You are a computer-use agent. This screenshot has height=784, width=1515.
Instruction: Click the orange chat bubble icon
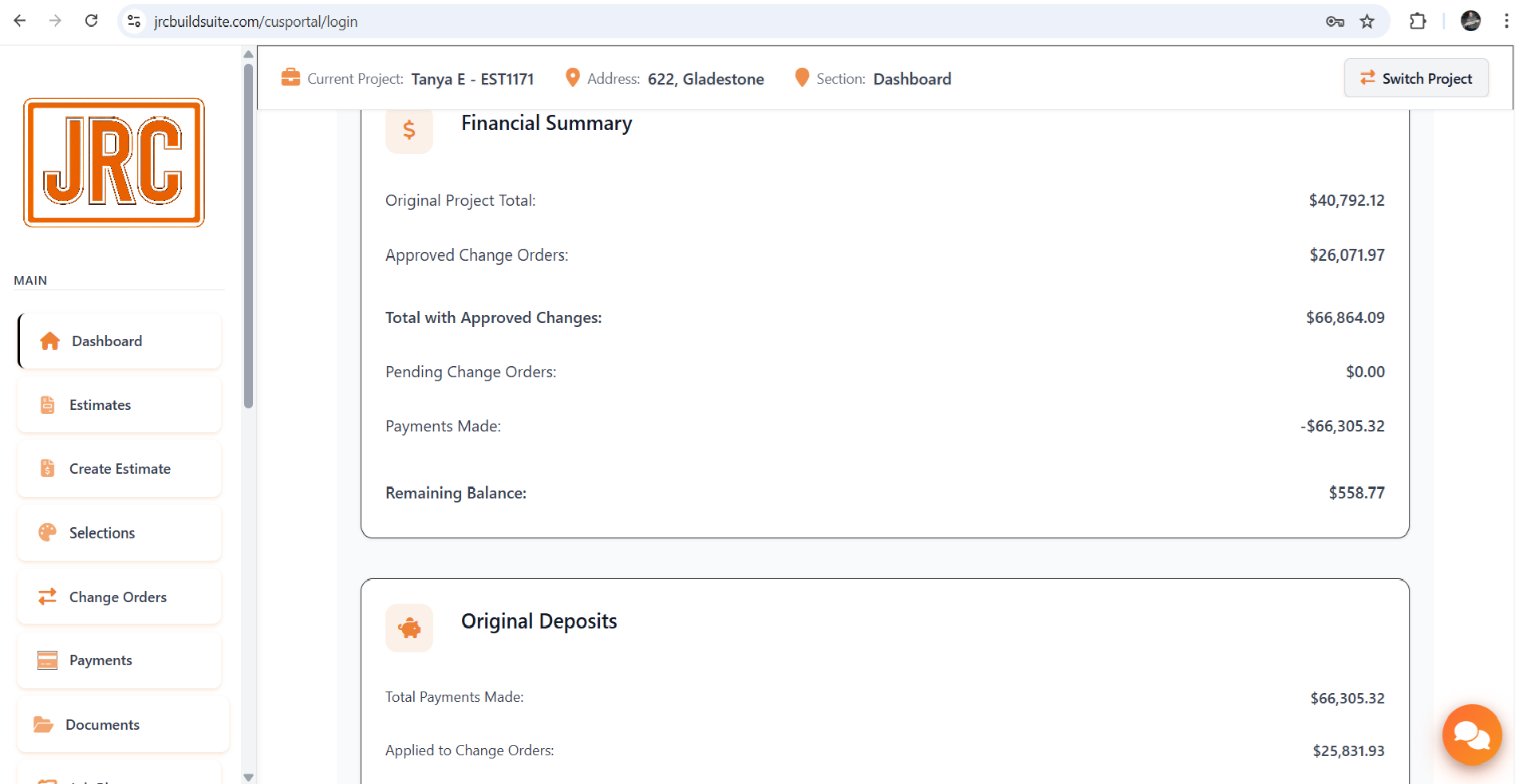pos(1471,735)
